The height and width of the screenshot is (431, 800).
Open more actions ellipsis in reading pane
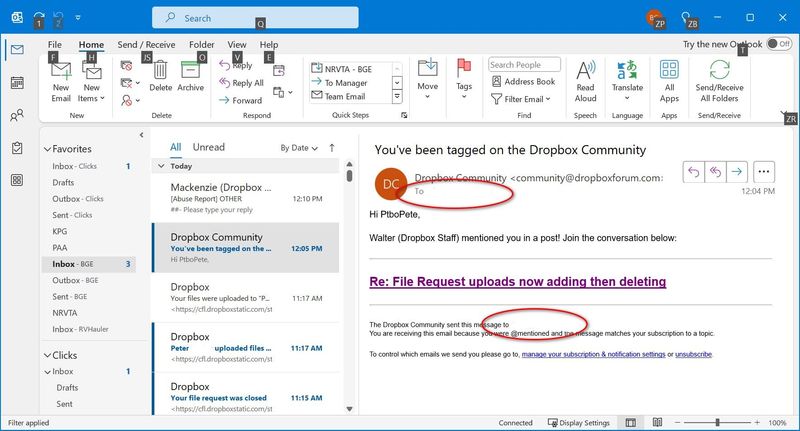(x=764, y=172)
